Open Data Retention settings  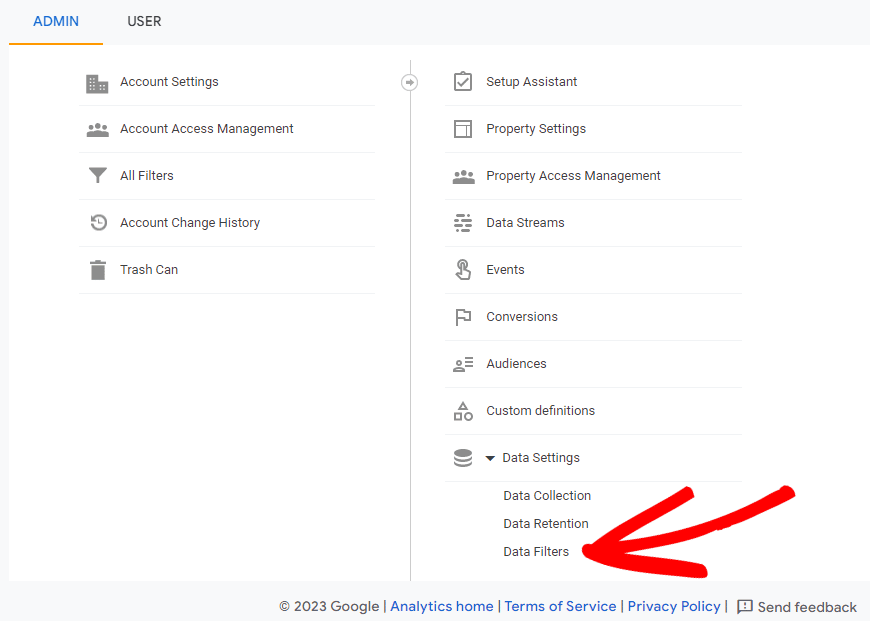[x=546, y=524]
